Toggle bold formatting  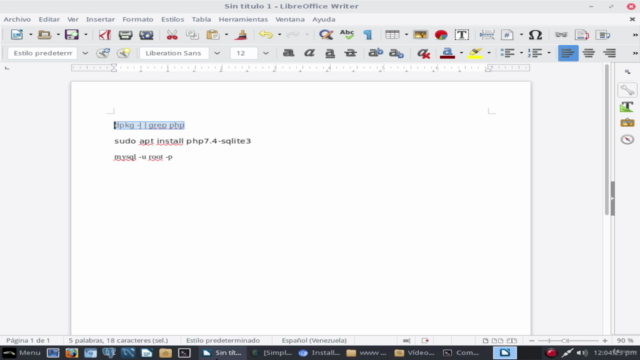(x=288, y=53)
